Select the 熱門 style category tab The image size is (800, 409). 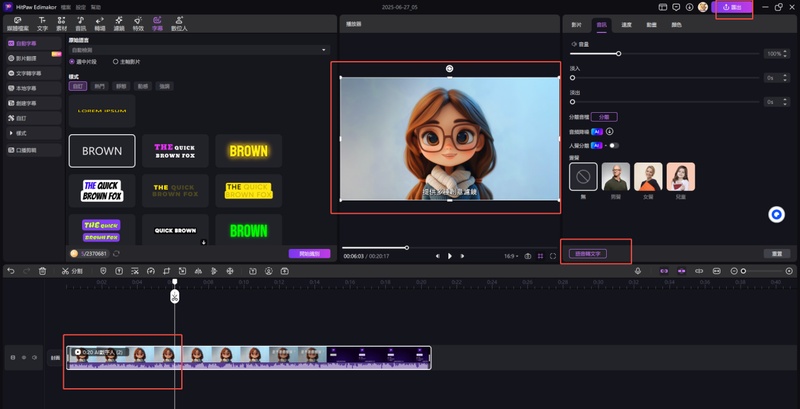click(99, 87)
